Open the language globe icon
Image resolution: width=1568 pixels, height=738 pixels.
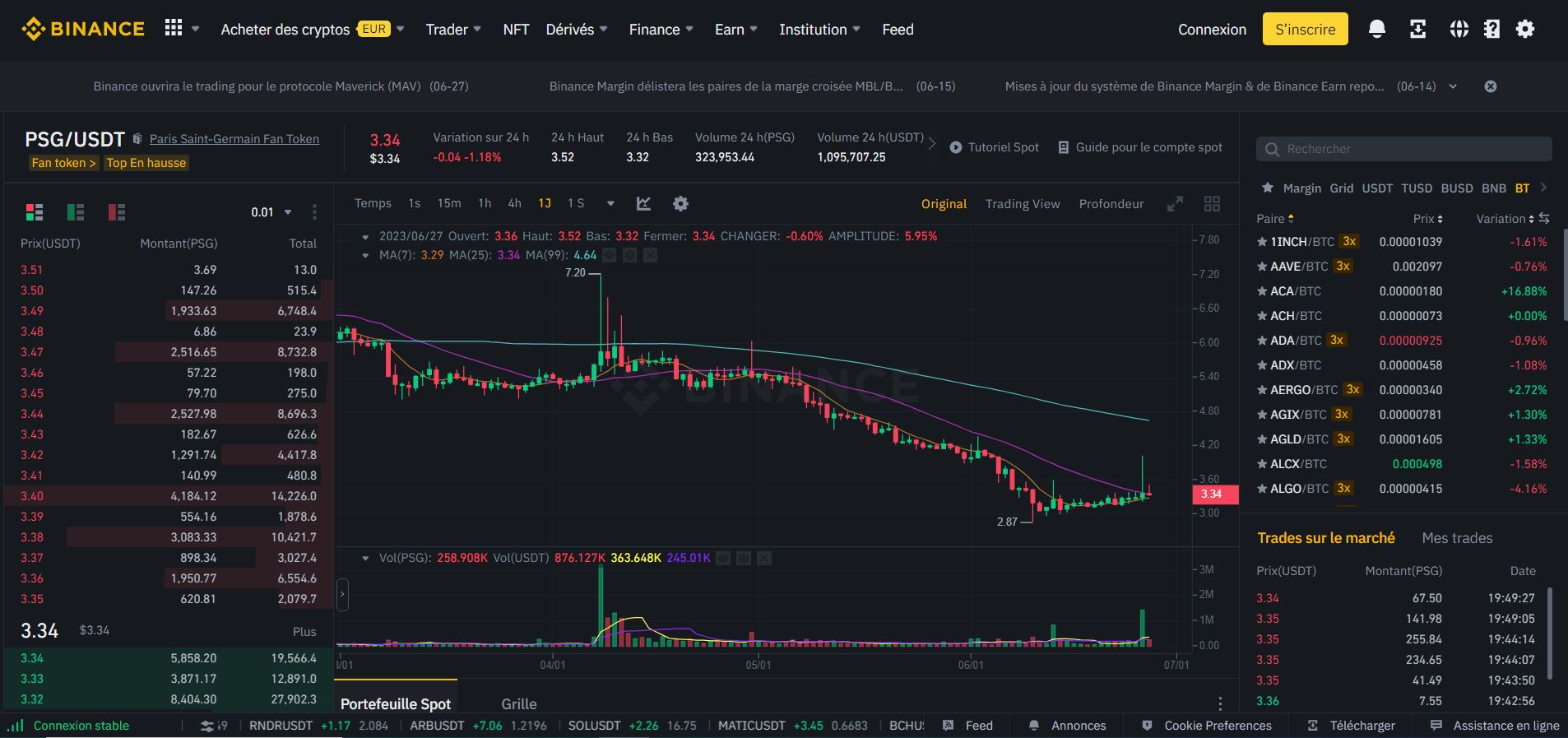(x=1459, y=30)
